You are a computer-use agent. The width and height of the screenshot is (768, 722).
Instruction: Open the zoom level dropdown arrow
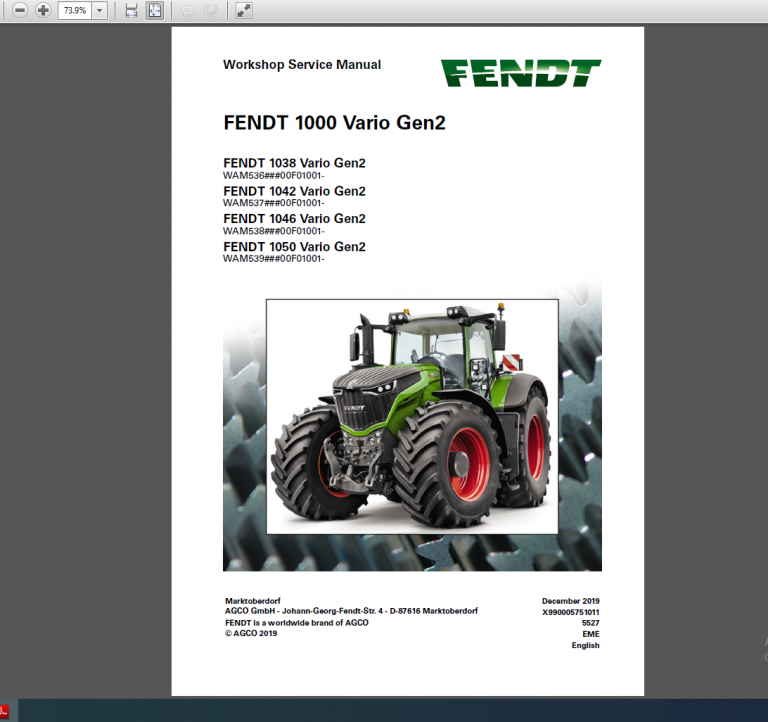pos(99,10)
